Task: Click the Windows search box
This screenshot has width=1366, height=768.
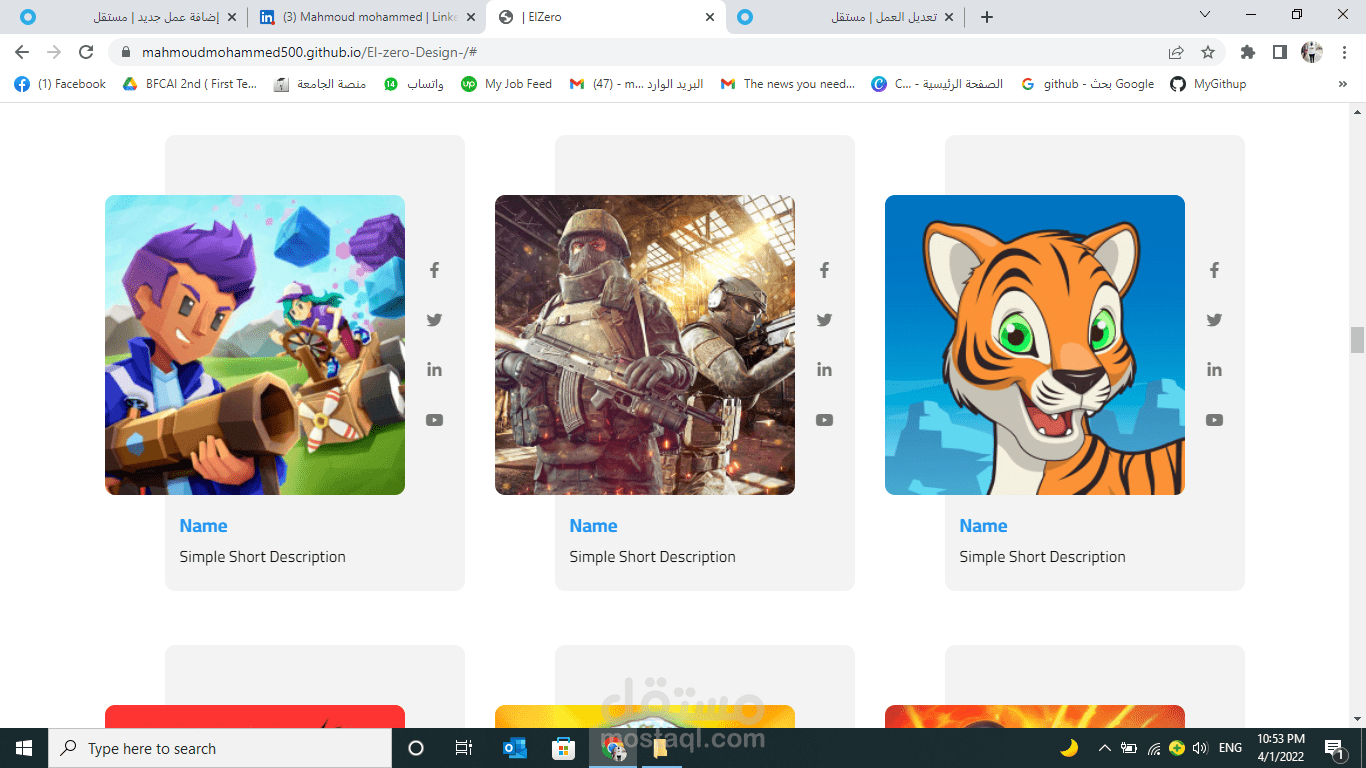Action: tap(220, 748)
